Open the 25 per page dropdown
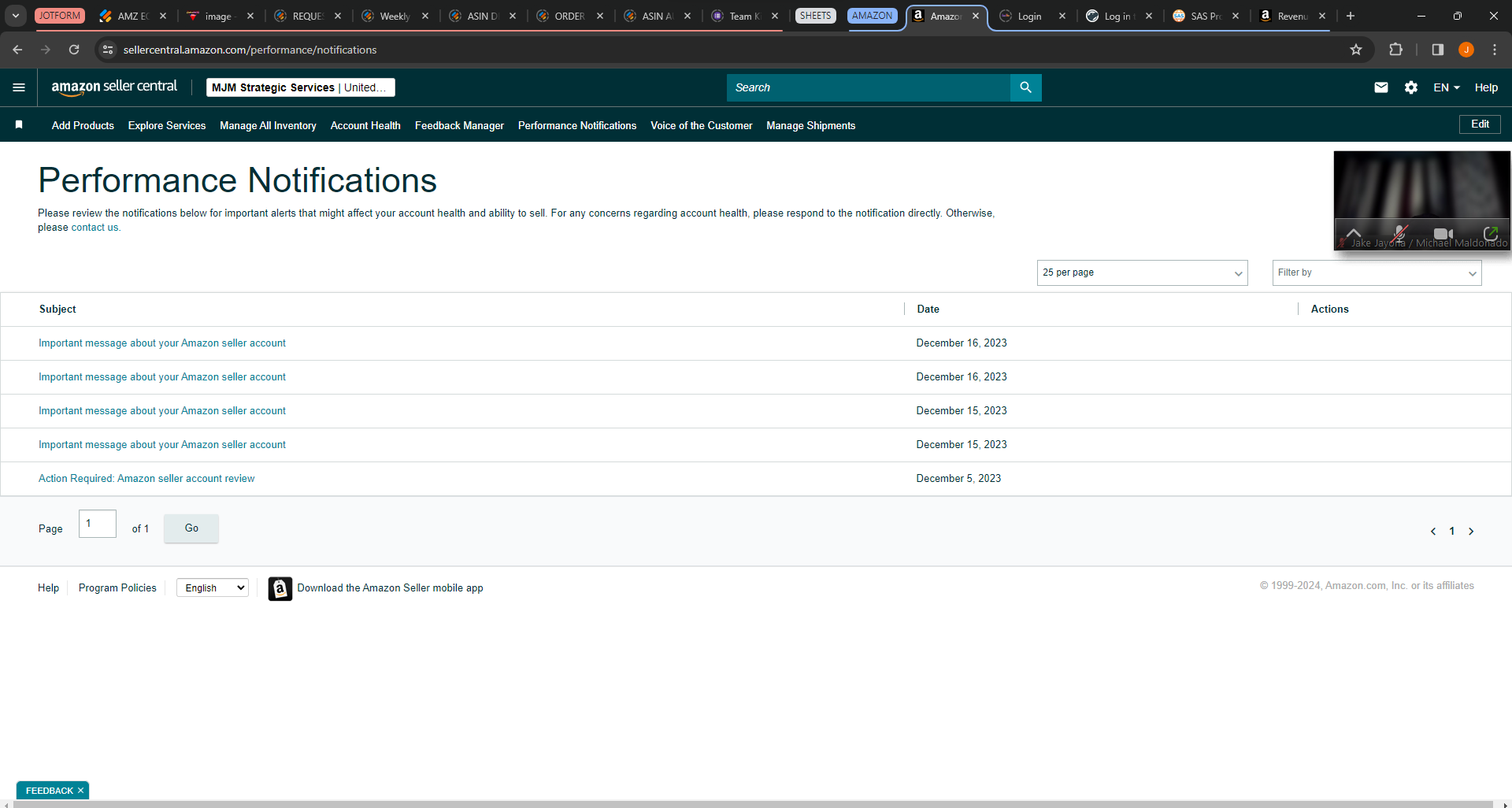The height and width of the screenshot is (808, 1512). pos(1142,272)
